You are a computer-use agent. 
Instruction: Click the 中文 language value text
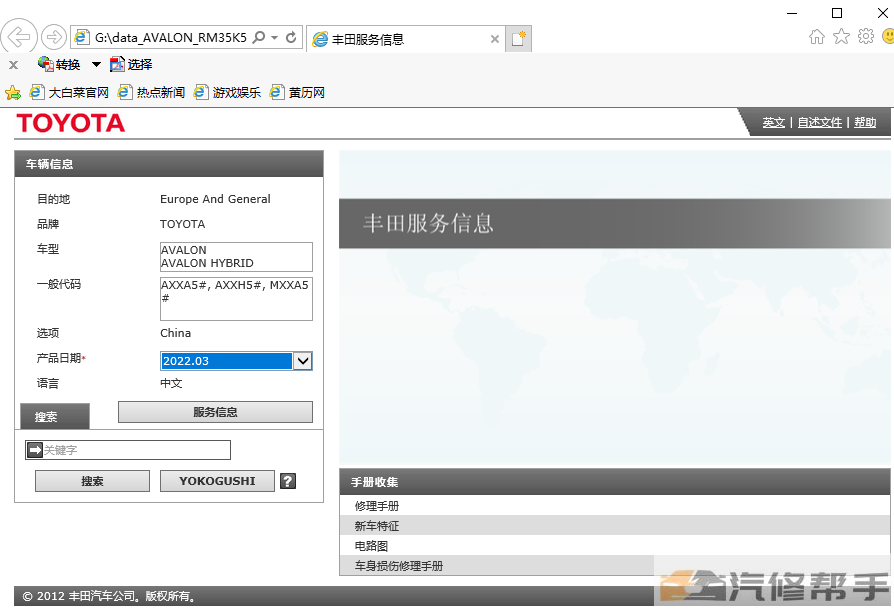click(x=171, y=383)
